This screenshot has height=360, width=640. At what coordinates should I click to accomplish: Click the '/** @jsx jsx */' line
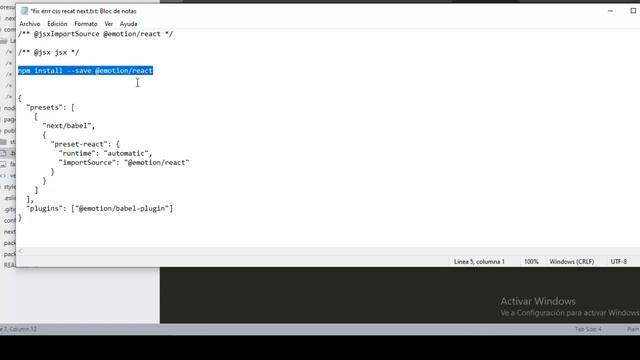pyautogui.click(x=49, y=52)
